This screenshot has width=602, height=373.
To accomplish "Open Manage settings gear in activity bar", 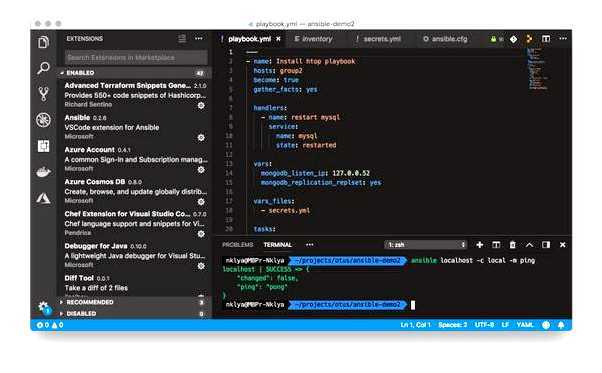I will coord(44,308).
